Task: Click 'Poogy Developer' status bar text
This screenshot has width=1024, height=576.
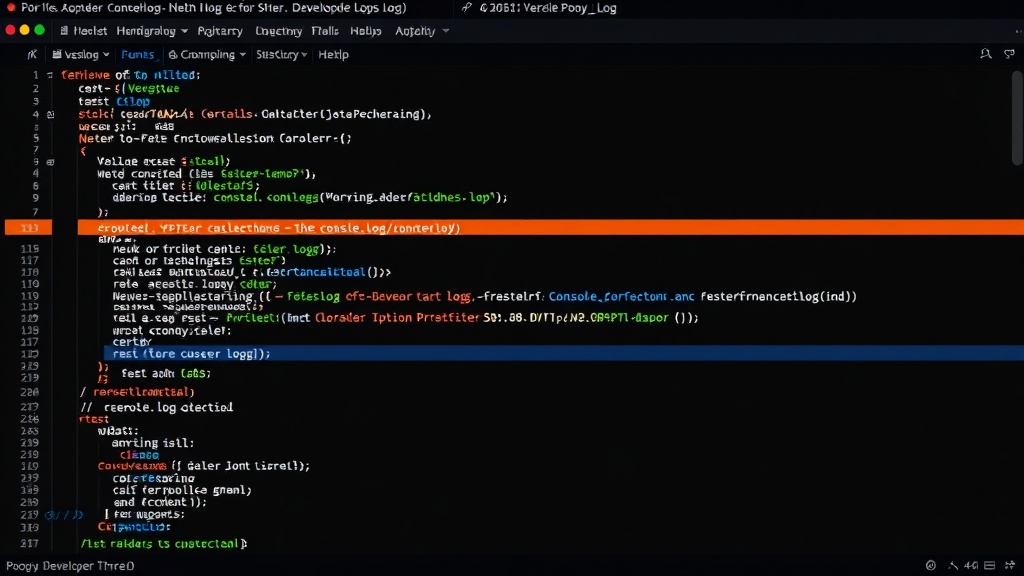Action: coord(70,566)
